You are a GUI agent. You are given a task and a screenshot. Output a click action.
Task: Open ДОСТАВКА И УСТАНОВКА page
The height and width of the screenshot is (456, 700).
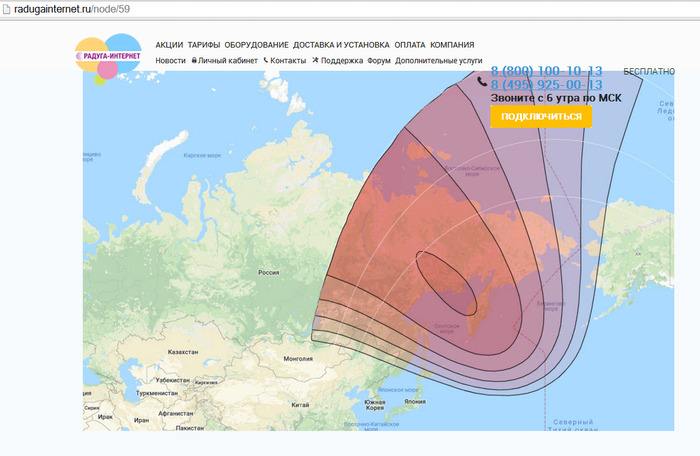pos(343,45)
